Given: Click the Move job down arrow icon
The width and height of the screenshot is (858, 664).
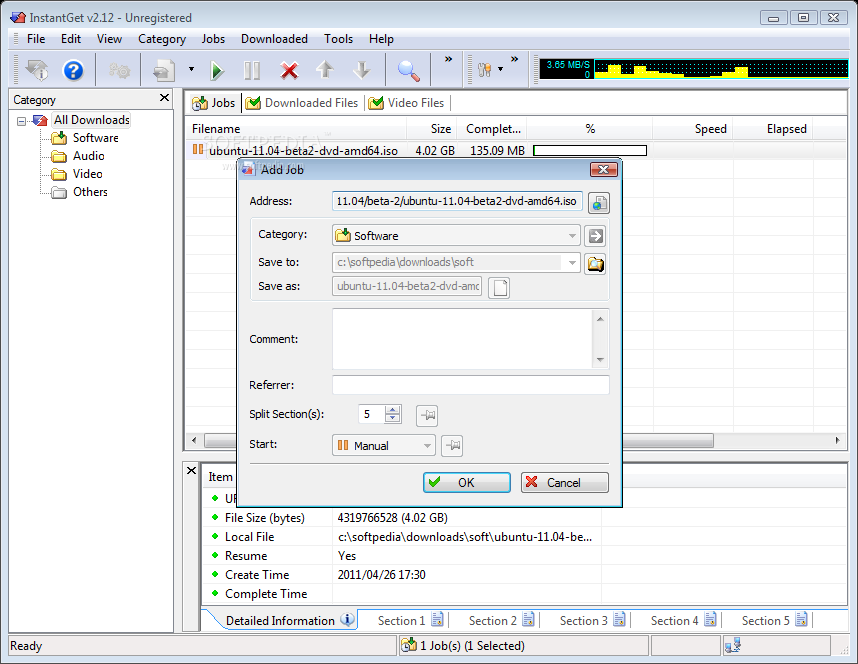Looking at the screenshot, I should point(362,70).
